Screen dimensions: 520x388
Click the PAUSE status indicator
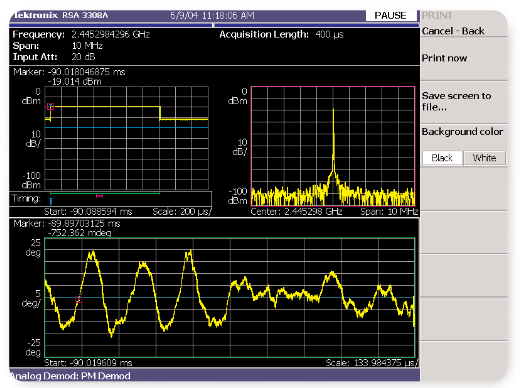click(x=391, y=15)
